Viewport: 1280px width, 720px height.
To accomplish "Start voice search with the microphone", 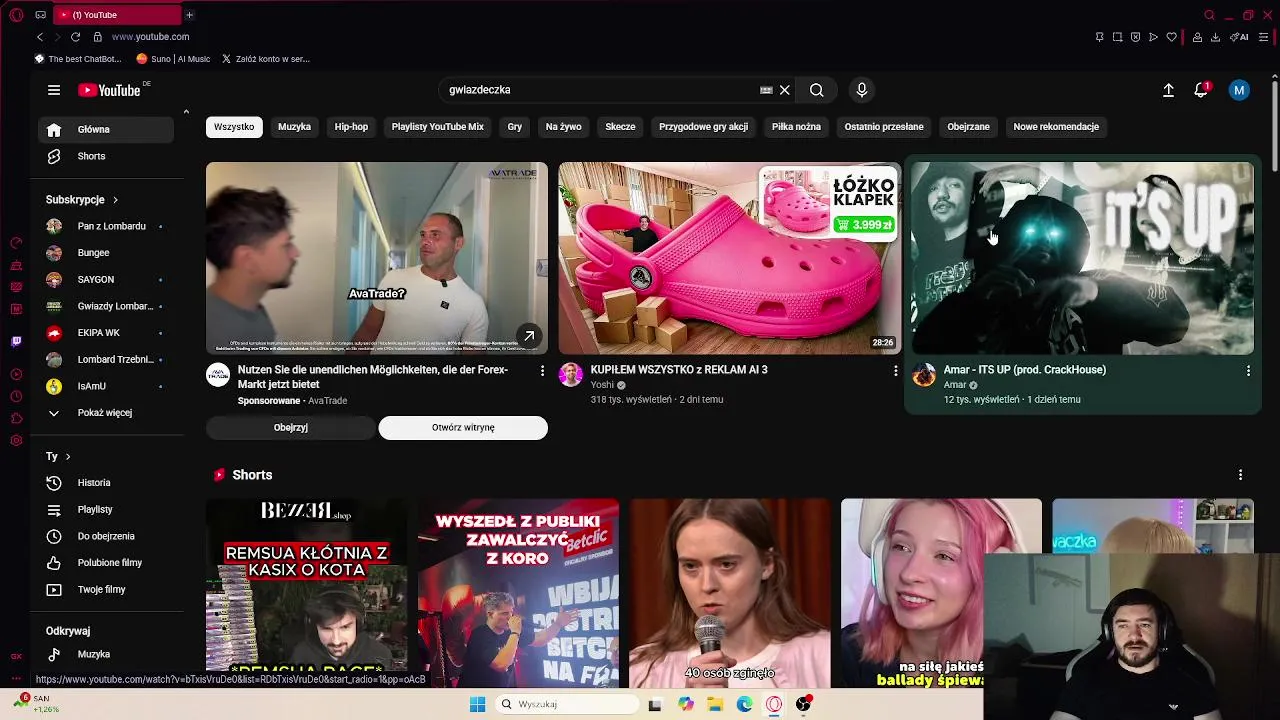I will pyautogui.click(x=862, y=90).
